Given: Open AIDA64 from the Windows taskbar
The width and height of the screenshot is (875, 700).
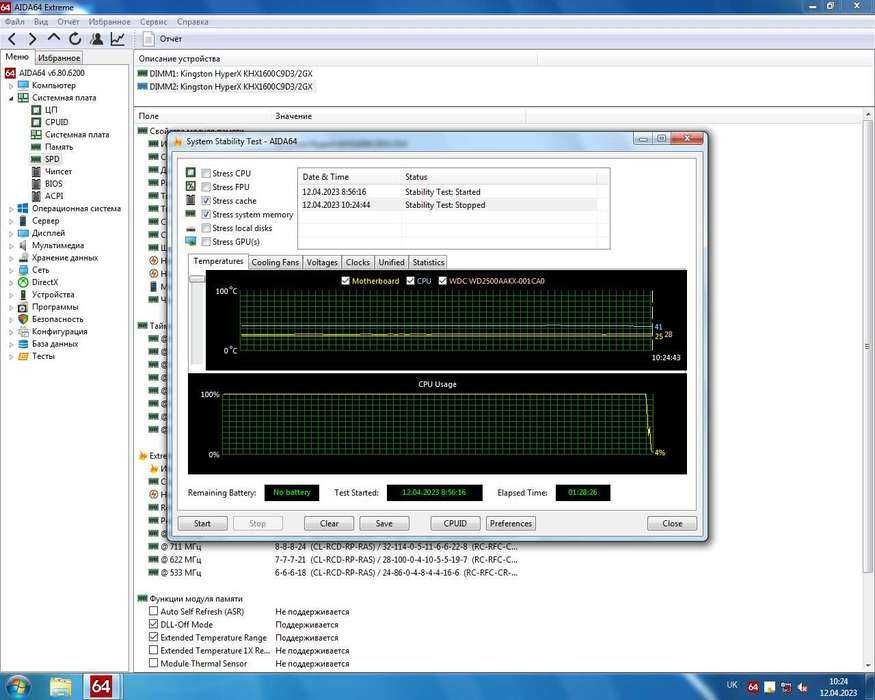Looking at the screenshot, I should 101,685.
